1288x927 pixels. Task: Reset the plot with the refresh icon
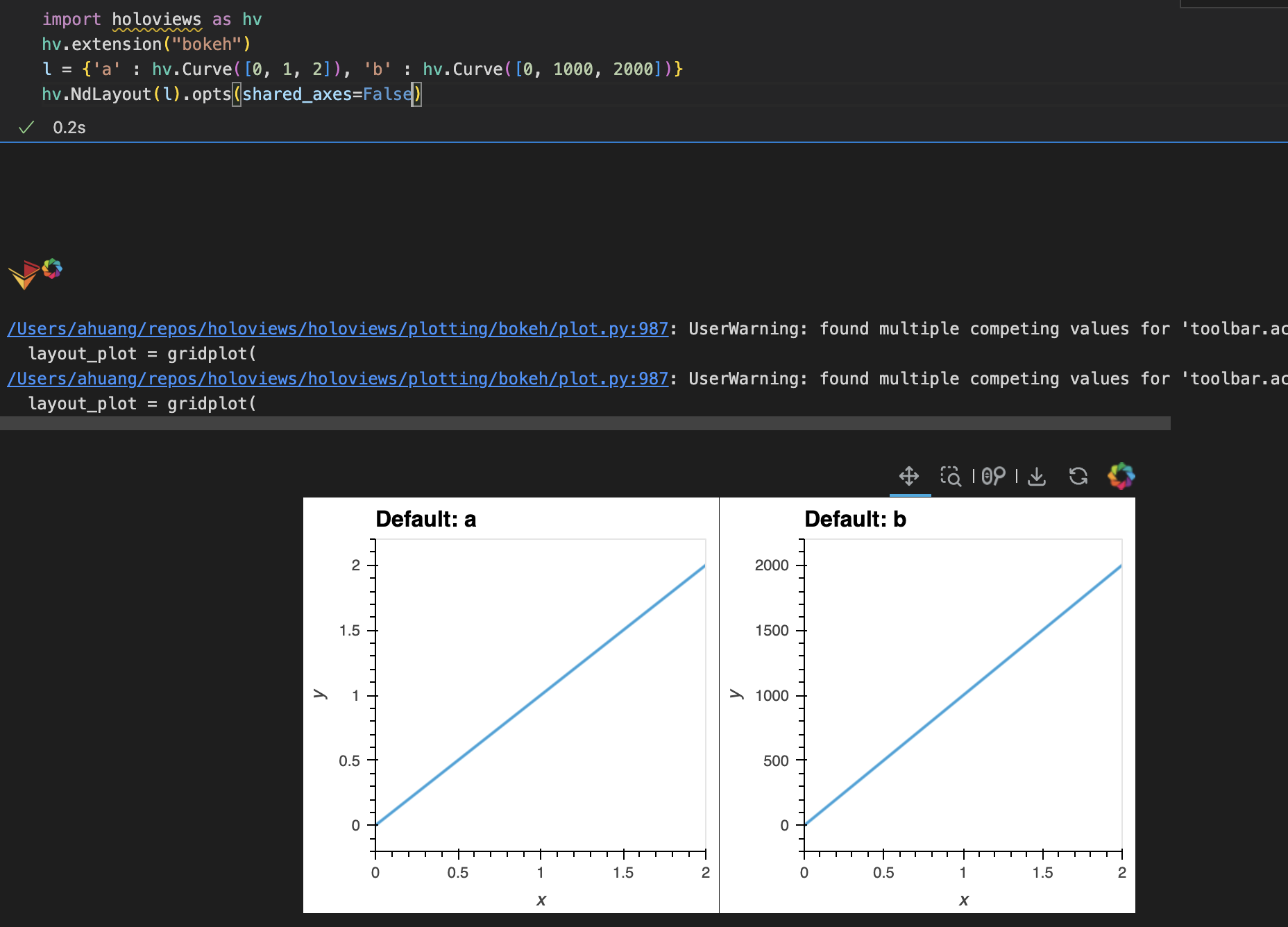[x=1078, y=476]
